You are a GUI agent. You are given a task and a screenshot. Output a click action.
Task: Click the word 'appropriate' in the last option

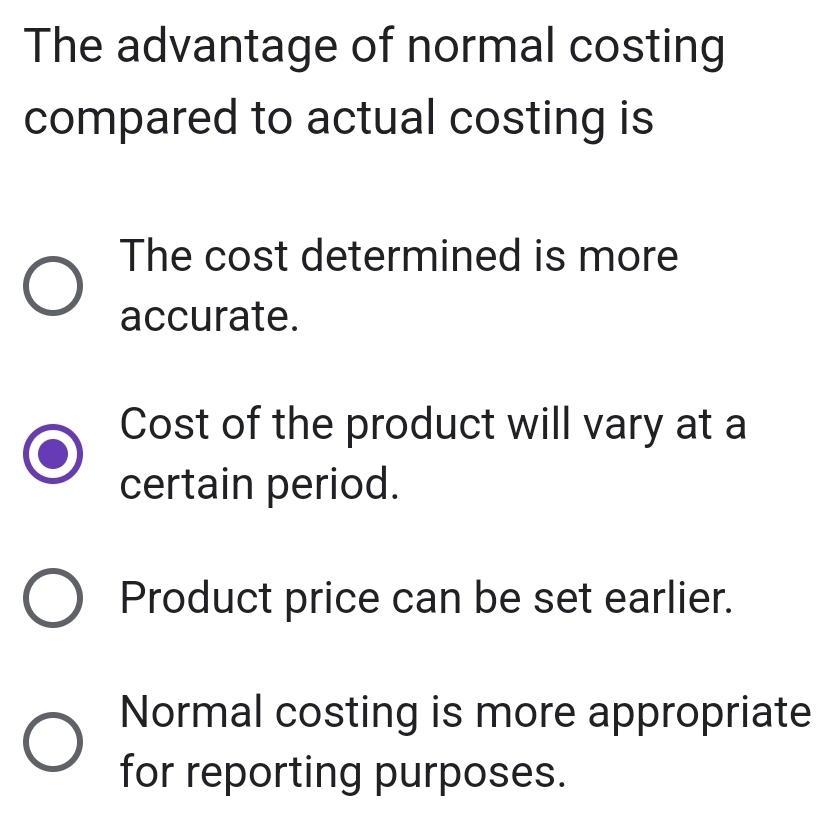(x=700, y=714)
